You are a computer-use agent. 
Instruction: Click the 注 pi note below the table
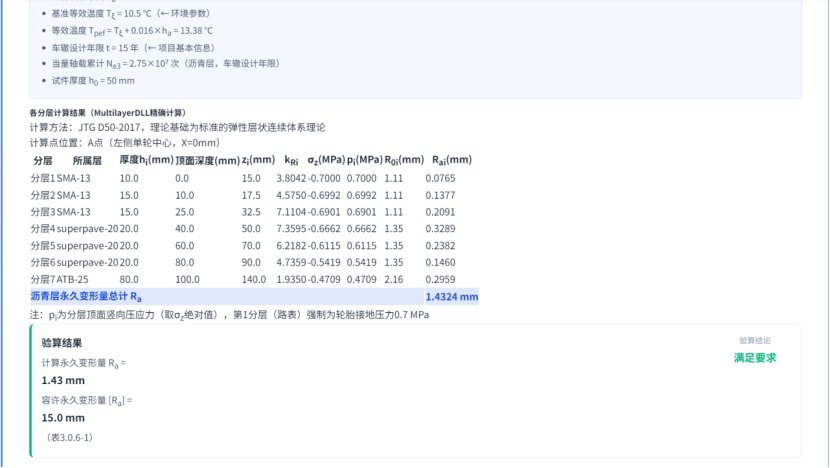tap(229, 315)
